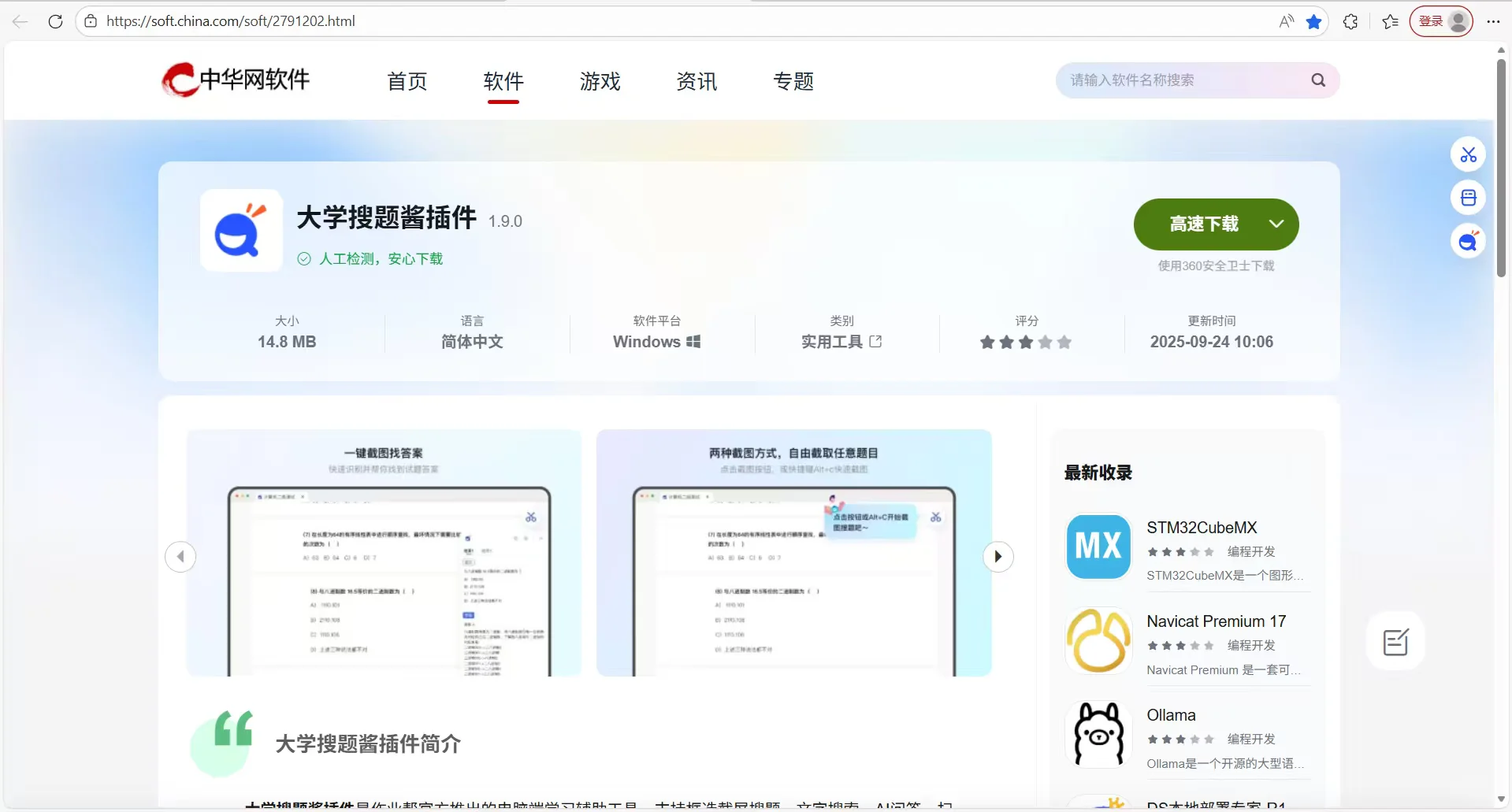Switch to the 首页 navigation tab
1512x812 pixels.
pos(406,80)
